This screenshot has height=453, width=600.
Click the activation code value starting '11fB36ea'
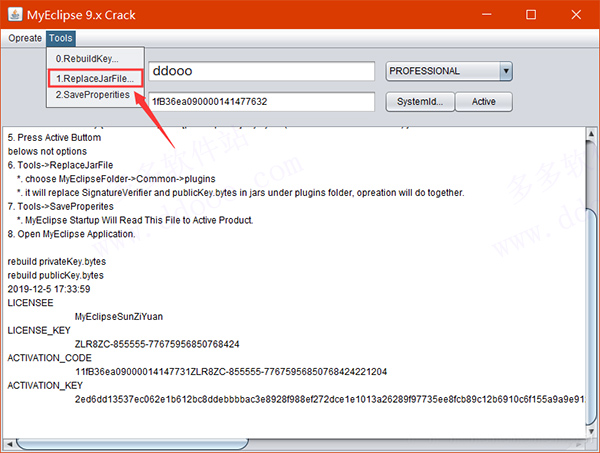231,372
